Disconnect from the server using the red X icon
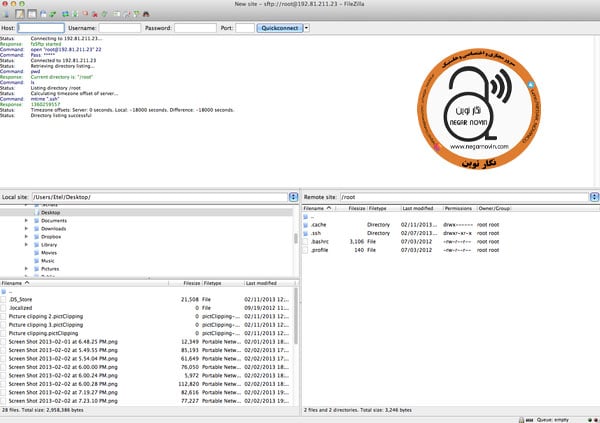This screenshot has height=423, width=600. (x=95, y=15)
